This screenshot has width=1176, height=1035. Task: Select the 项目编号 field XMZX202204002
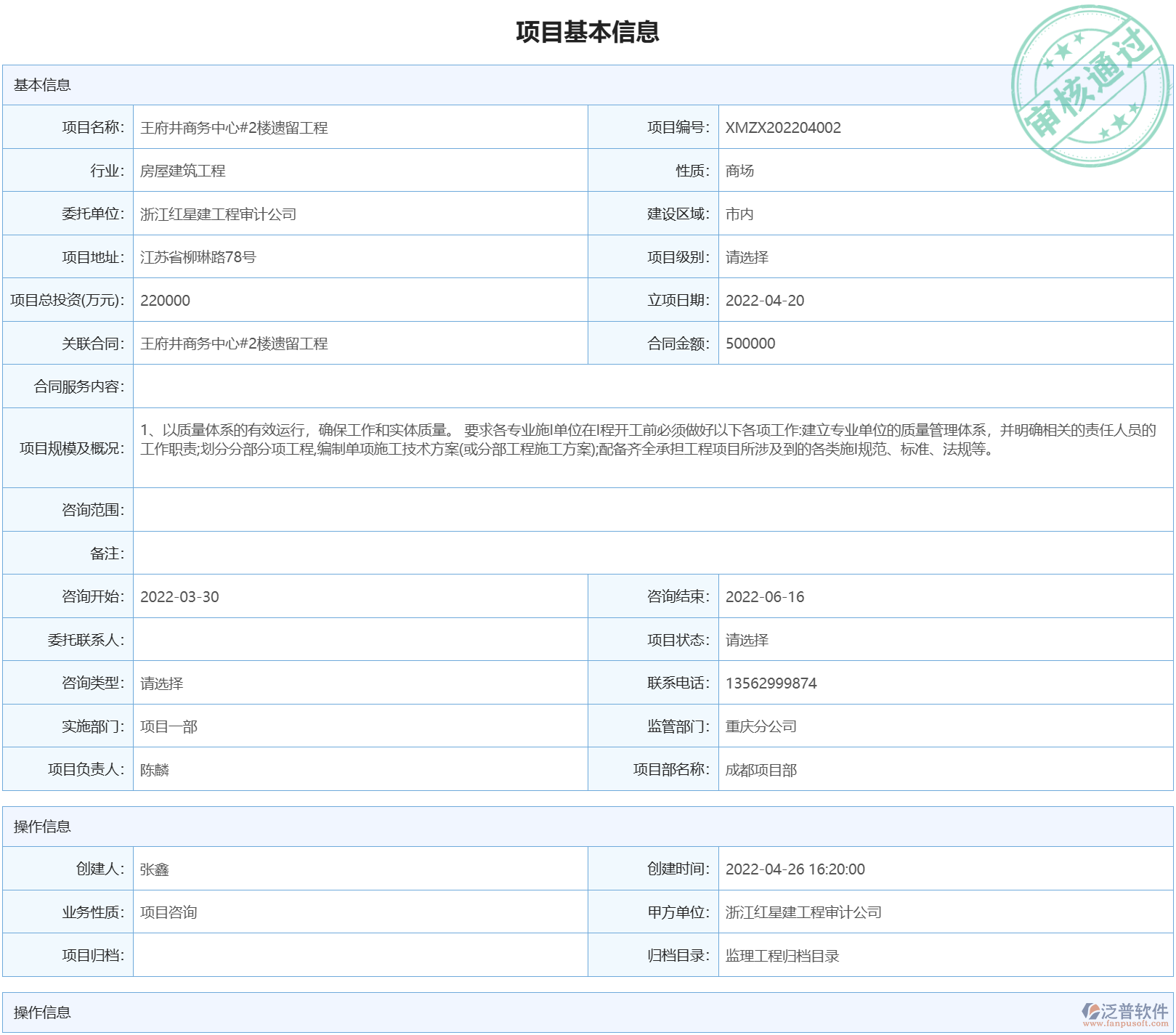tap(783, 128)
